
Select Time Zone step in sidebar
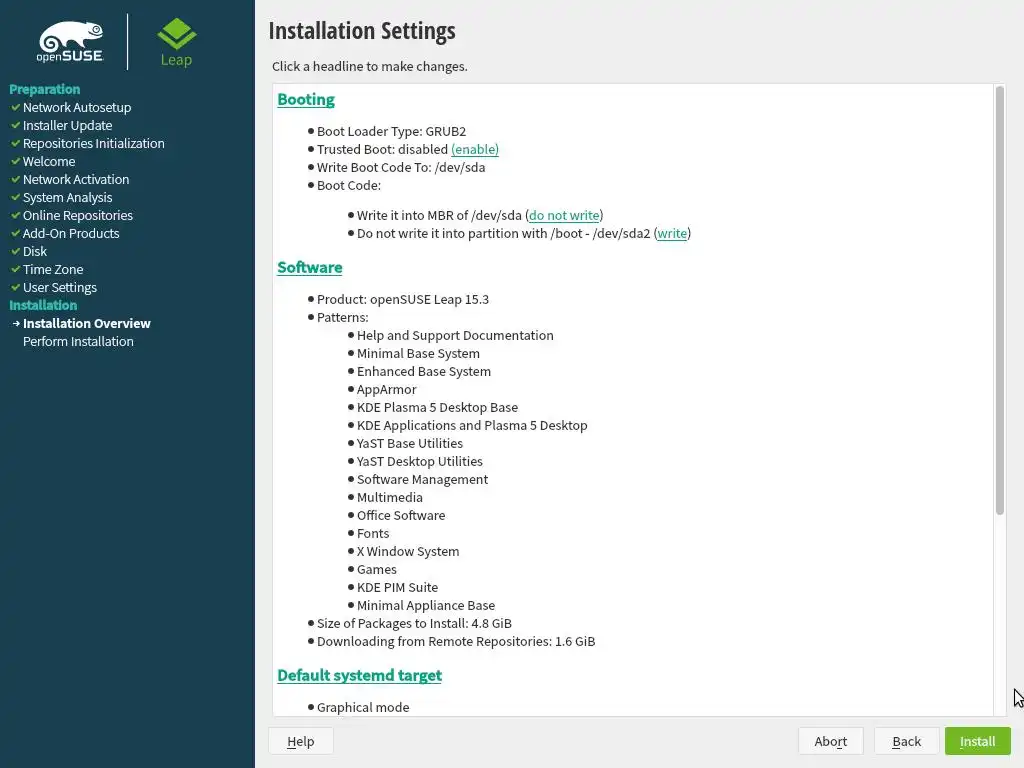click(x=53, y=270)
